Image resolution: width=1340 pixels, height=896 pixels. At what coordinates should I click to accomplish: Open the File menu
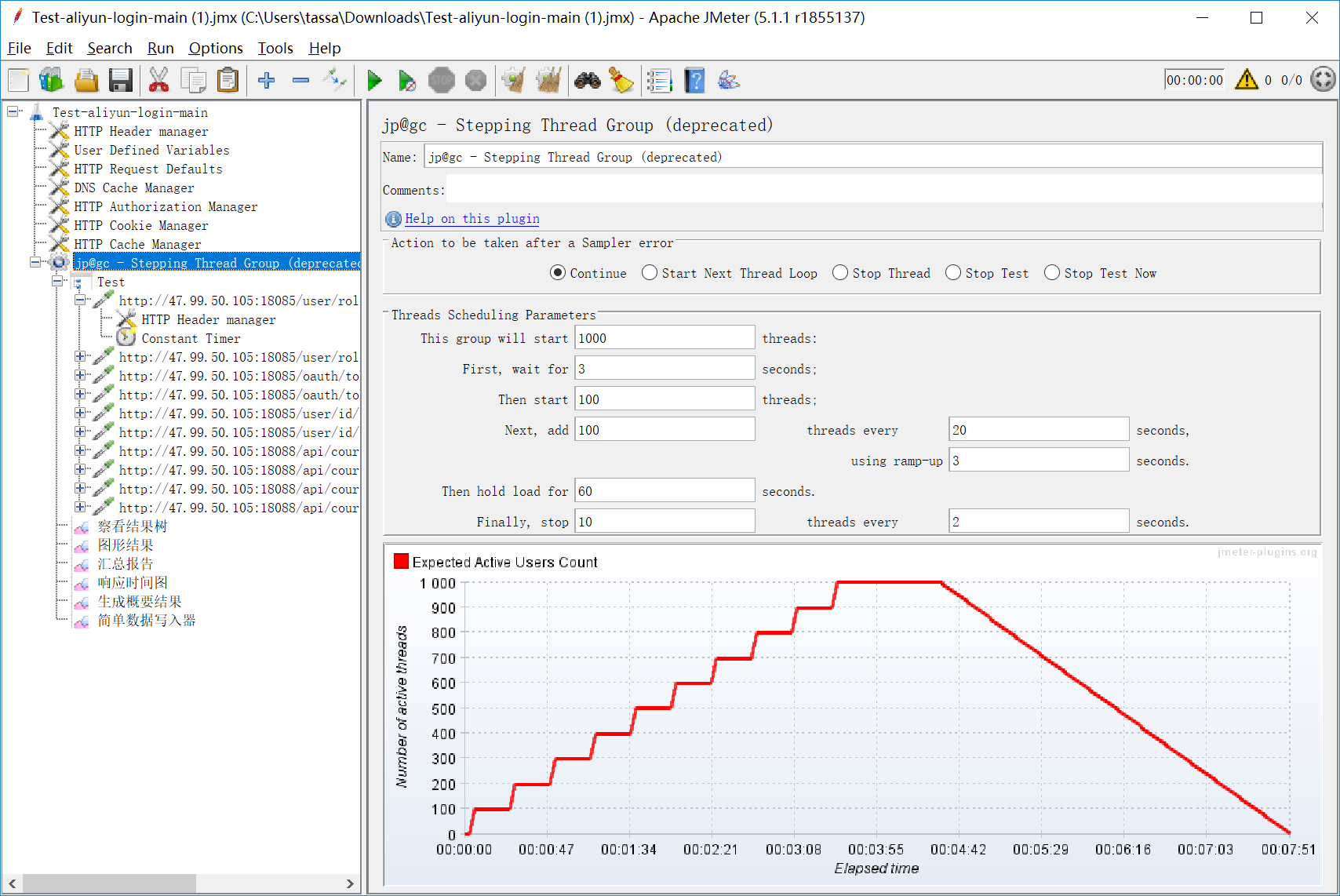point(20,48)
